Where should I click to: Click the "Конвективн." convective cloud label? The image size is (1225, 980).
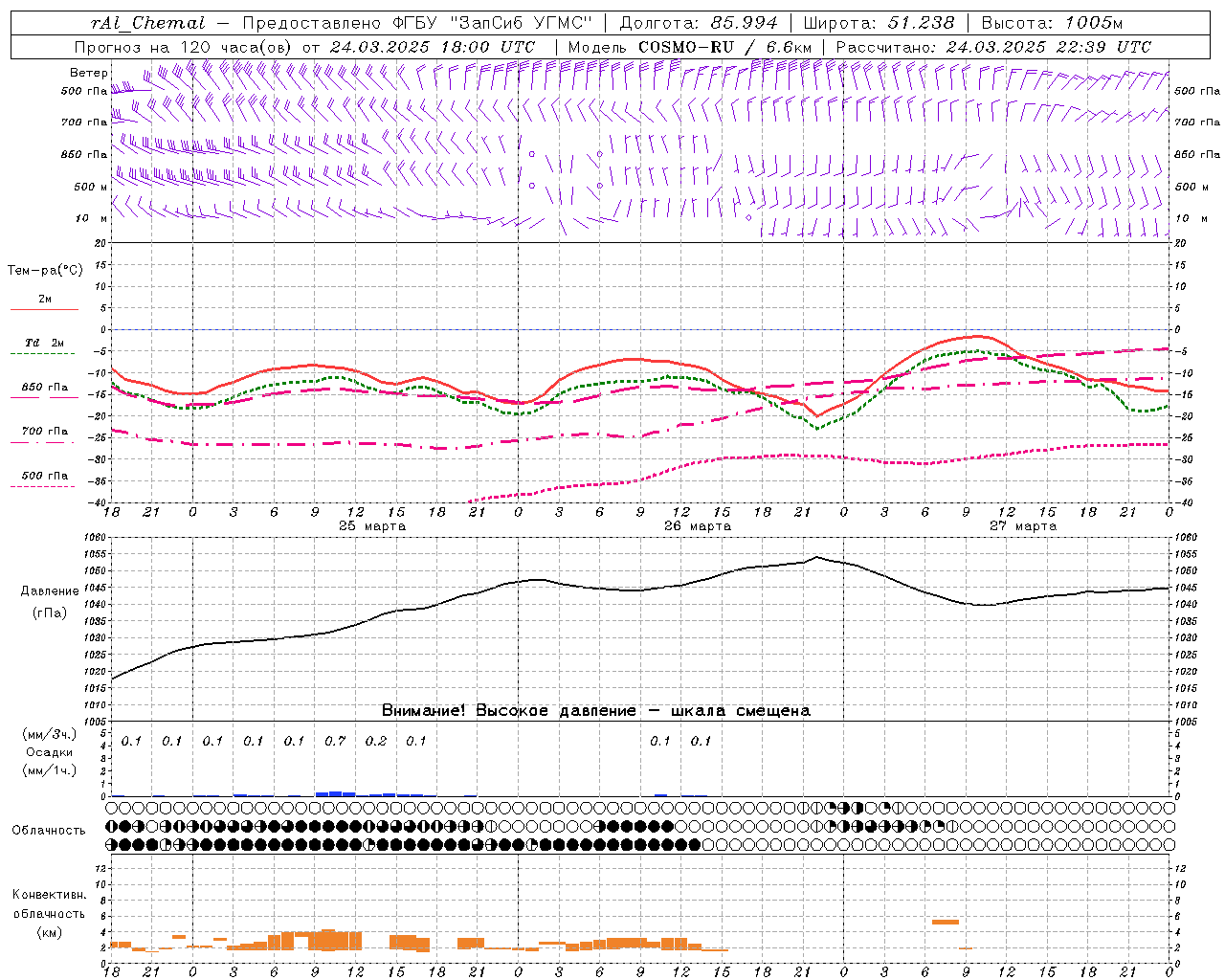[49, 895]
